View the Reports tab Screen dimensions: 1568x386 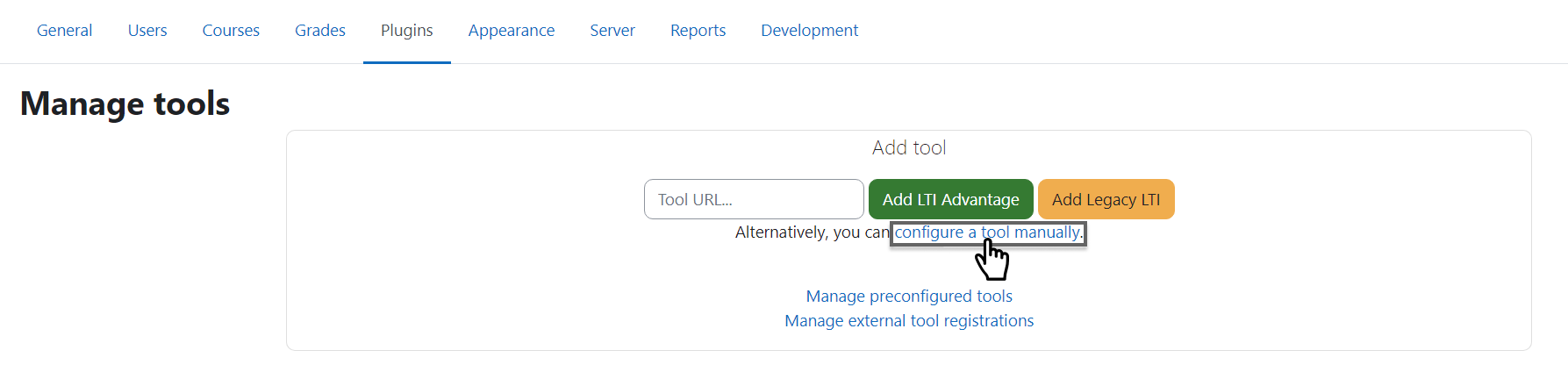[x=698, y=31]
